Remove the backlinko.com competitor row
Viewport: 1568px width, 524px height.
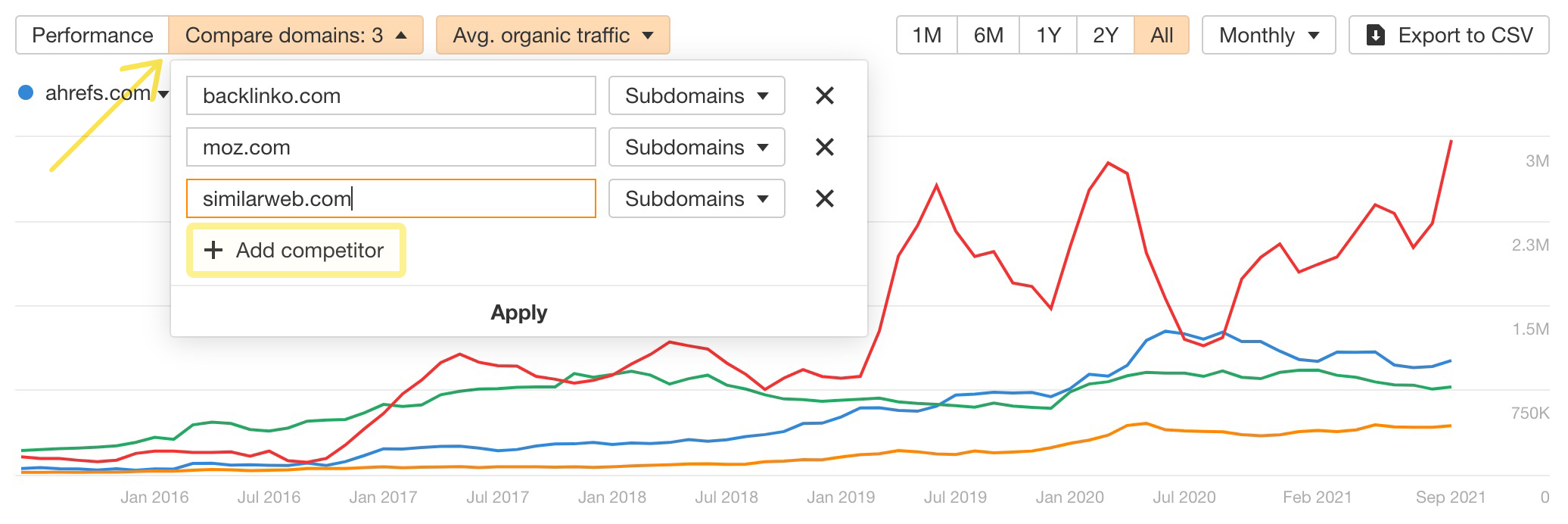click(x=824, y=95)
